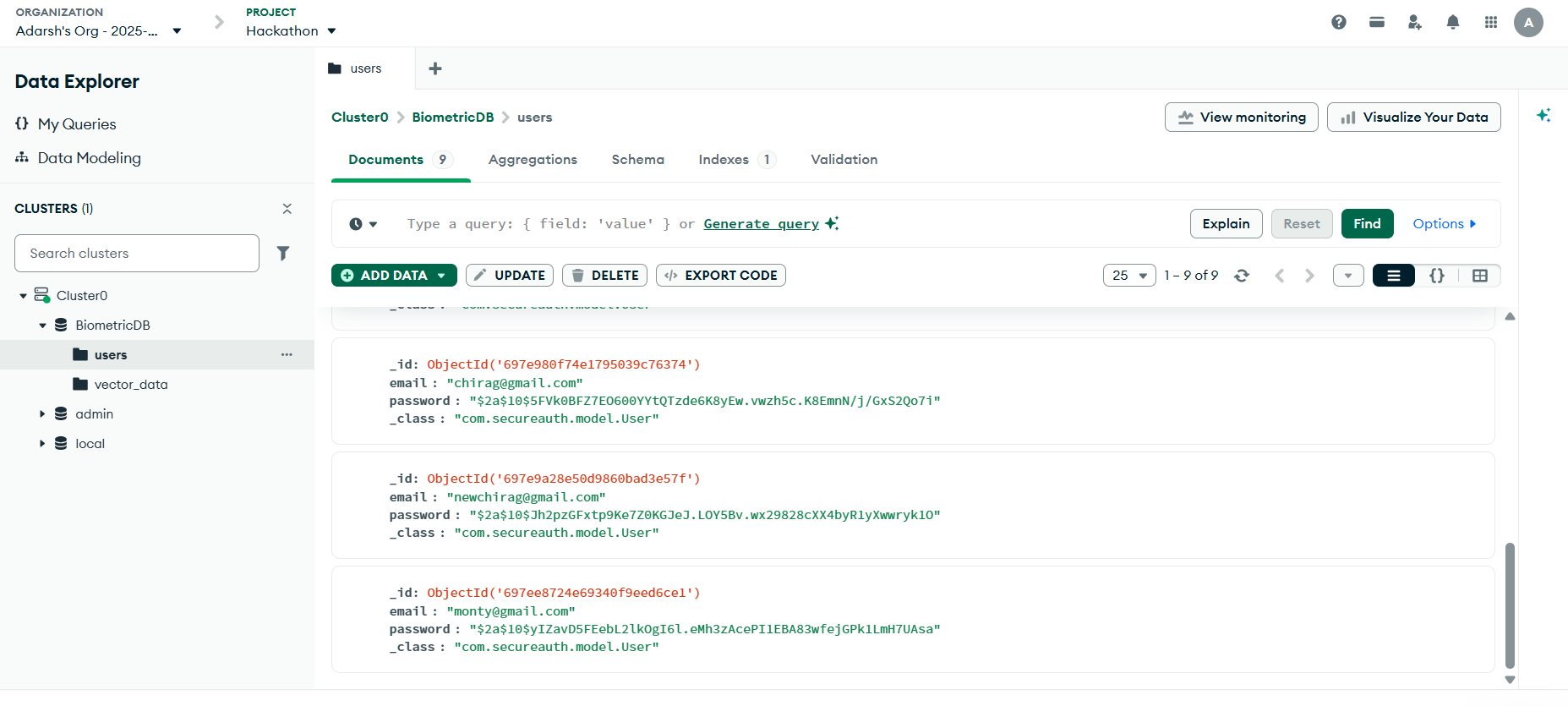
Task: Switch to table view of documents
Action: click(1479, 276)
